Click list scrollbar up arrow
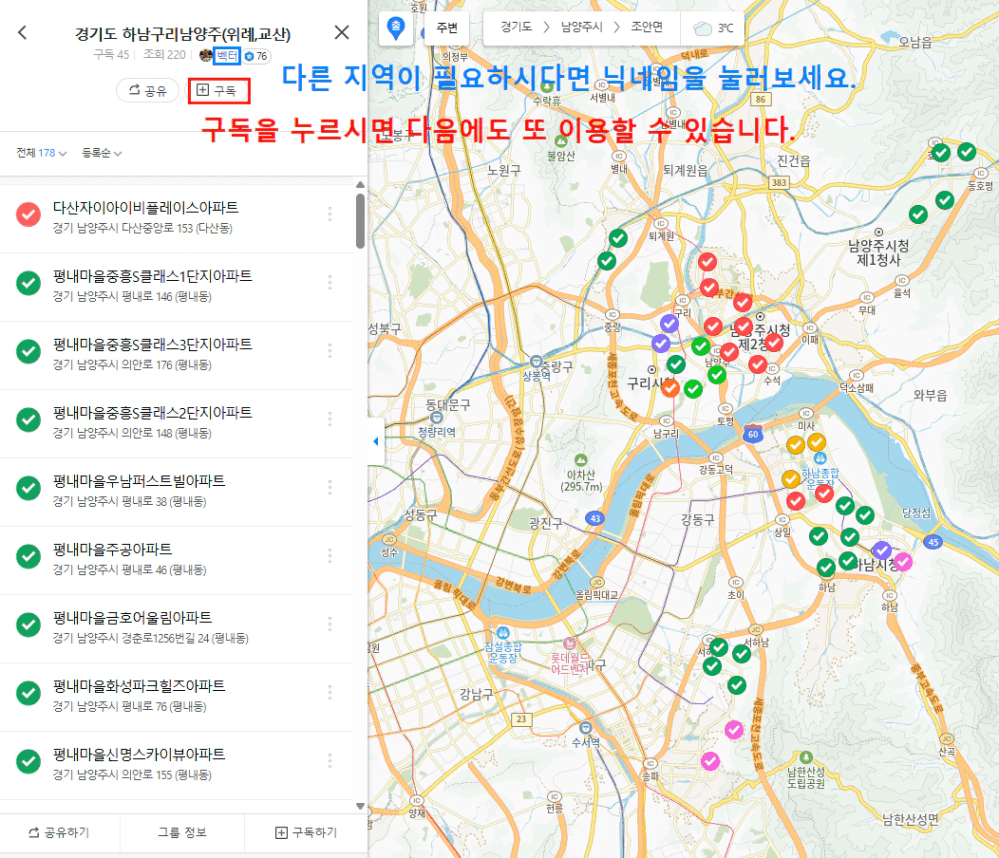Image resolution: width=999 pixels, height=858 pixels. [360, 185]
